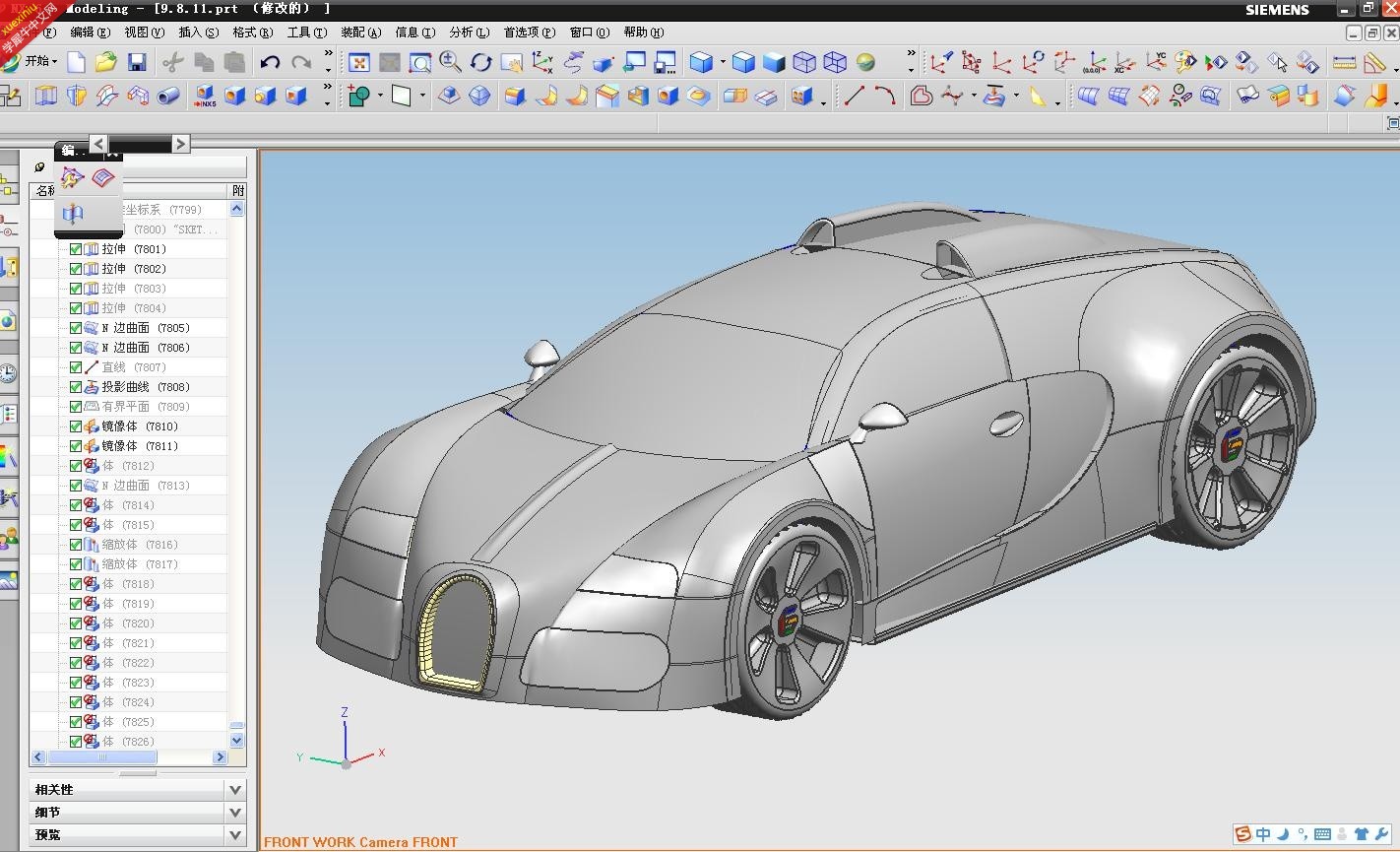Select the Line curve tool

tap(854, 96)
